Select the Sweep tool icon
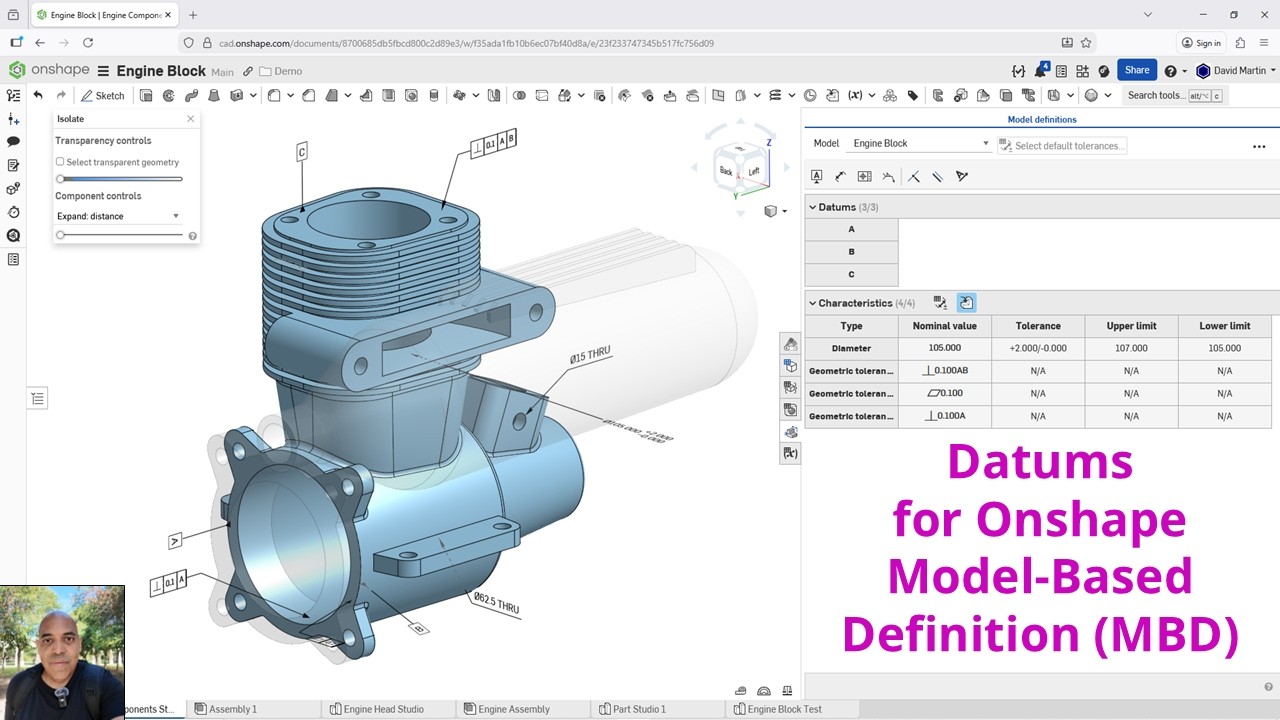The image size is (1280, 720). point(190,96)
